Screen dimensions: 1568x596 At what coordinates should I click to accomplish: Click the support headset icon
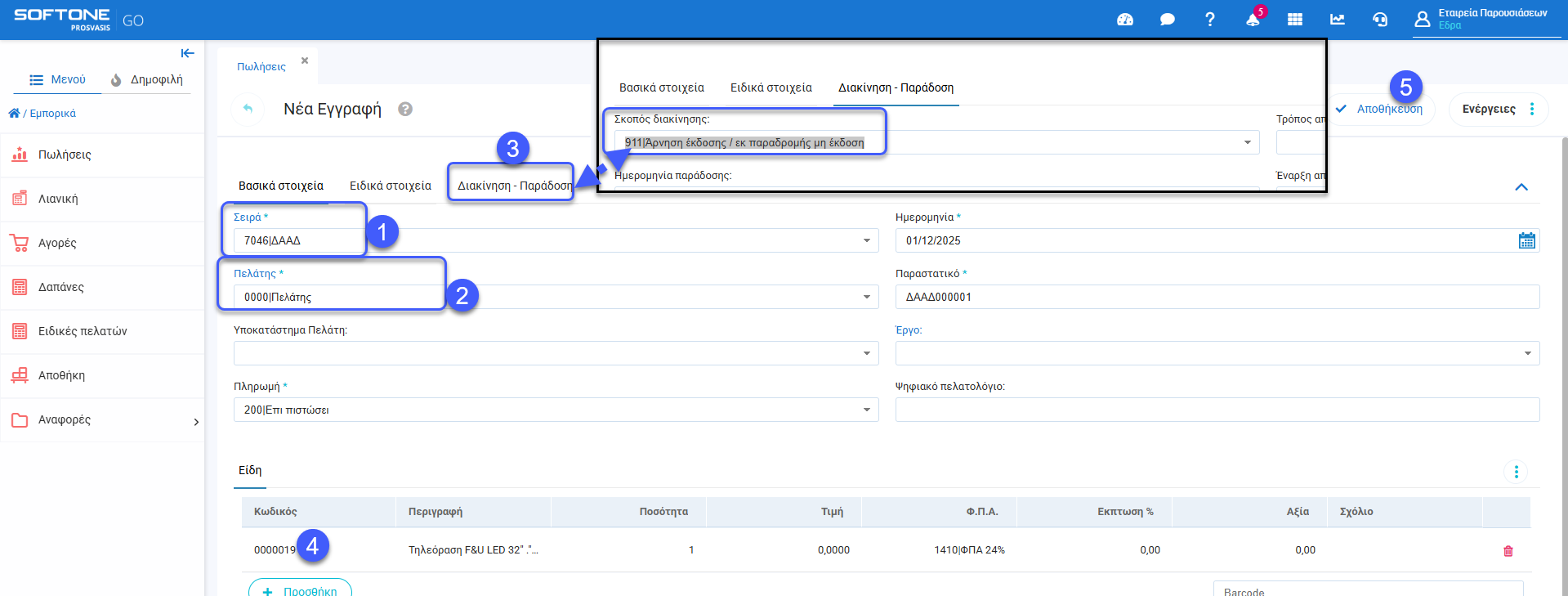coord(1379,20)
